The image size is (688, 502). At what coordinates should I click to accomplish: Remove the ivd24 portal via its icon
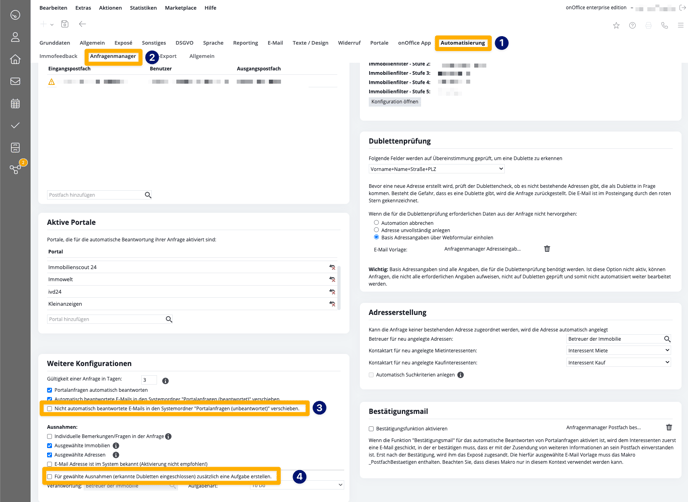(332, 291)
